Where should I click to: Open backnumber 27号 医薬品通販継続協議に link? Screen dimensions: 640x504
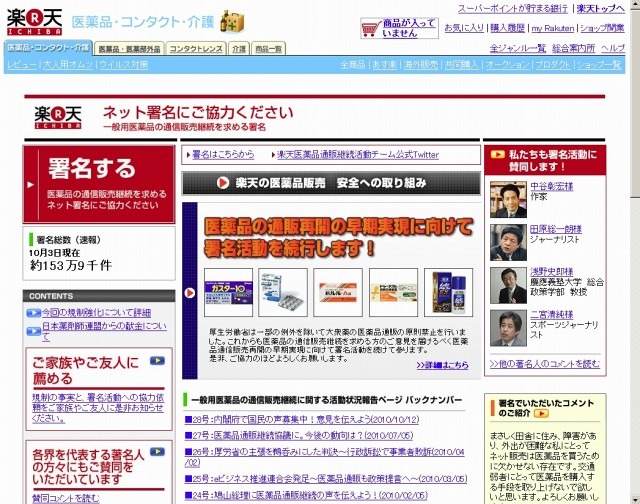(299, 436)
